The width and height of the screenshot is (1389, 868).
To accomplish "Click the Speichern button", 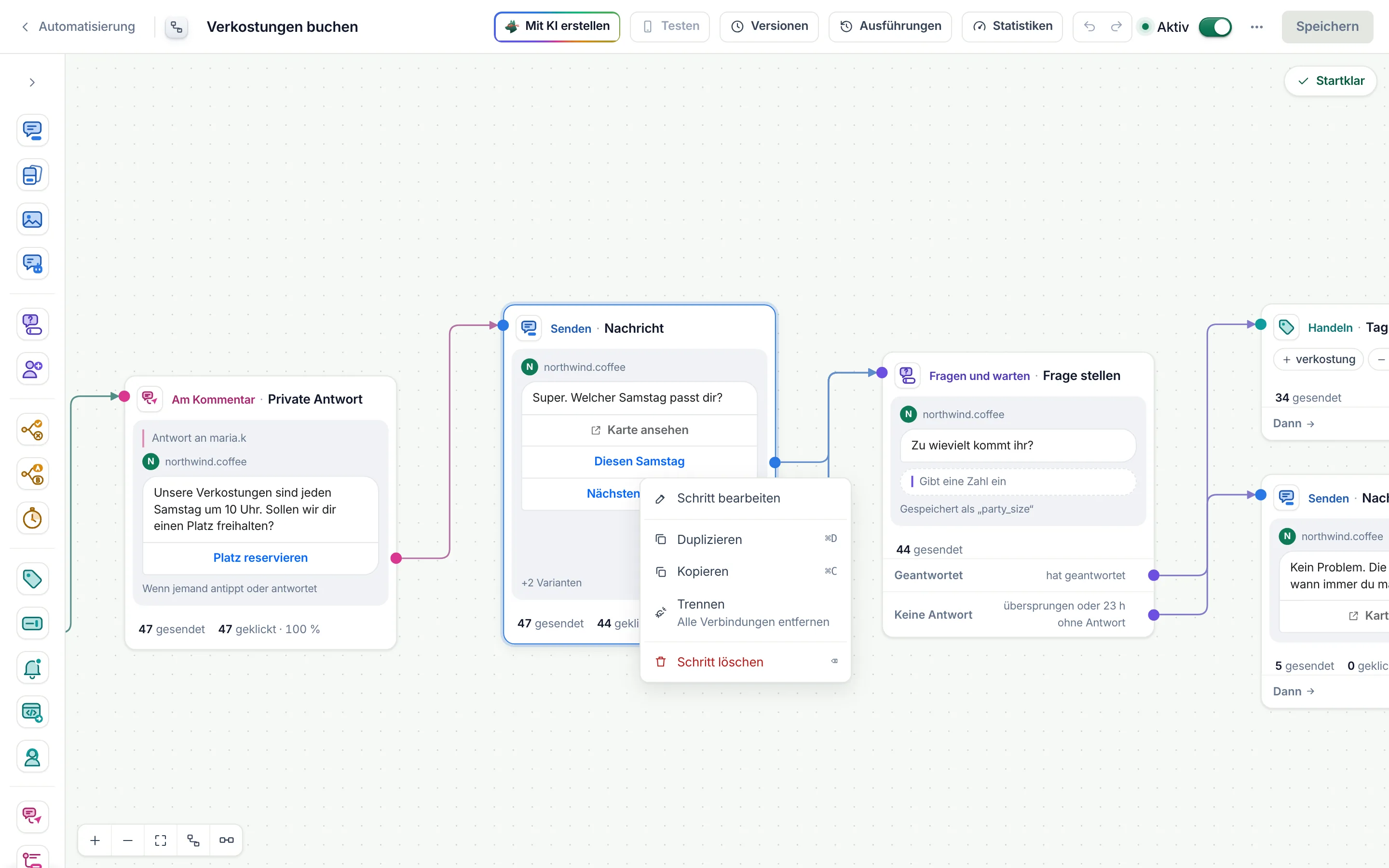I will 1327,27.
